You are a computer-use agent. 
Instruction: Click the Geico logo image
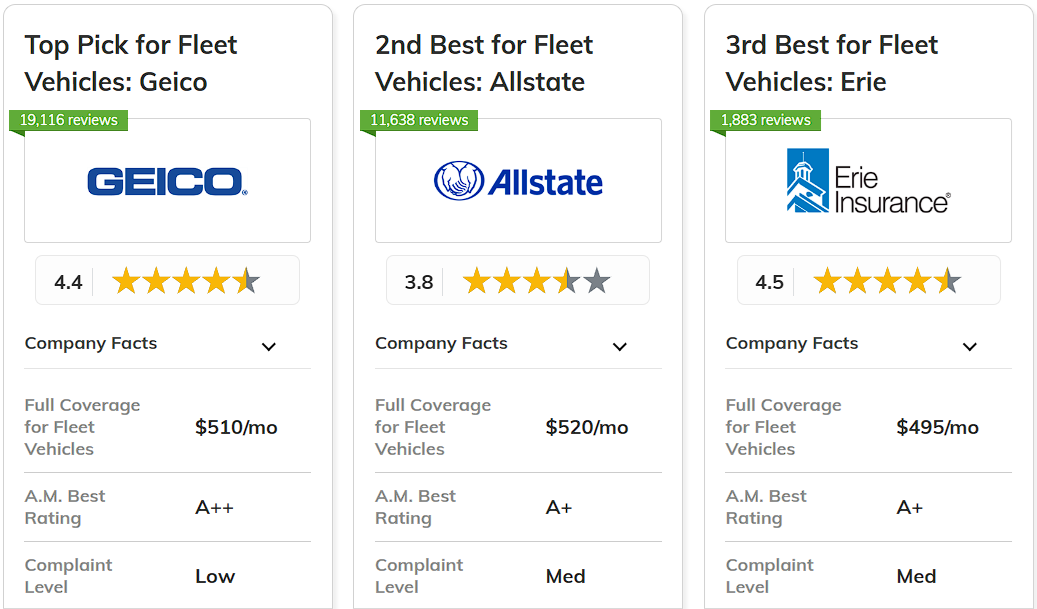click(167, 181)
